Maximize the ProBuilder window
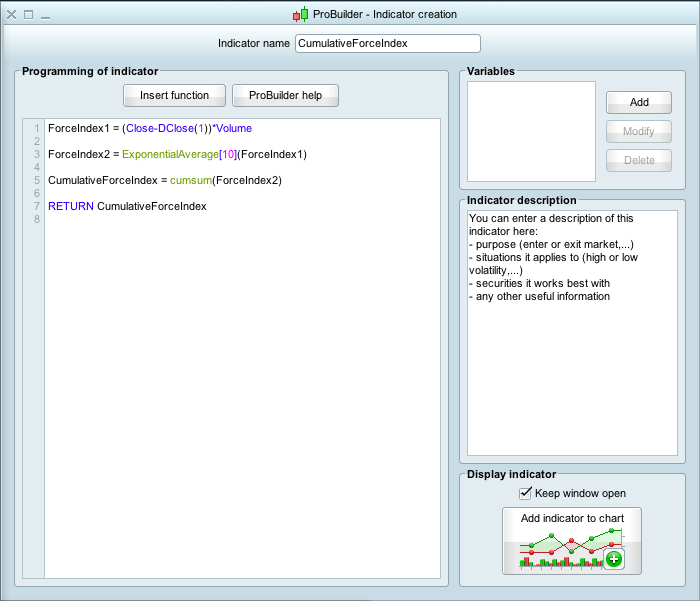The height and width of the screenshot is (601, 700). pos(29,15)
